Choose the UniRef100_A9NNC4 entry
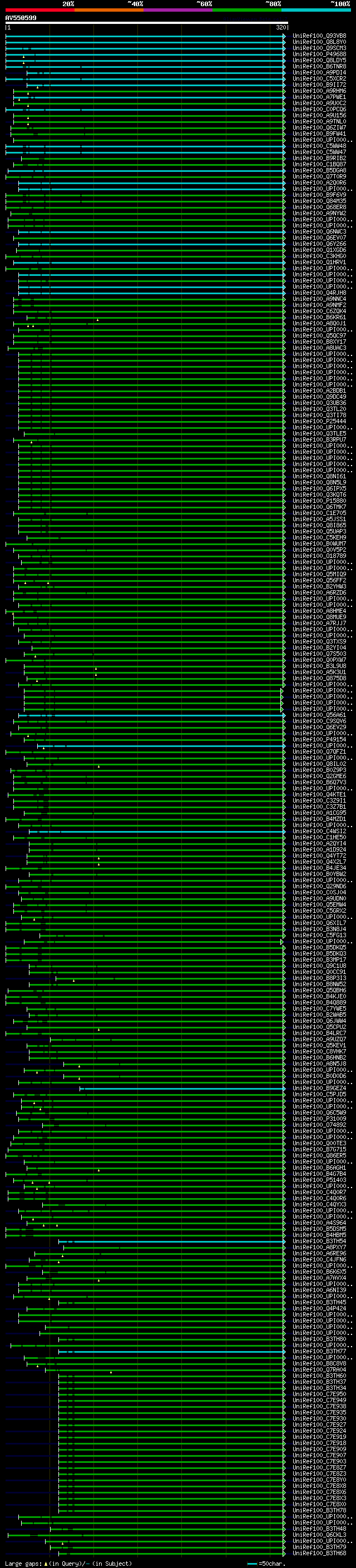The height and width of the screenshot is (1568, 356). [319, 299]
